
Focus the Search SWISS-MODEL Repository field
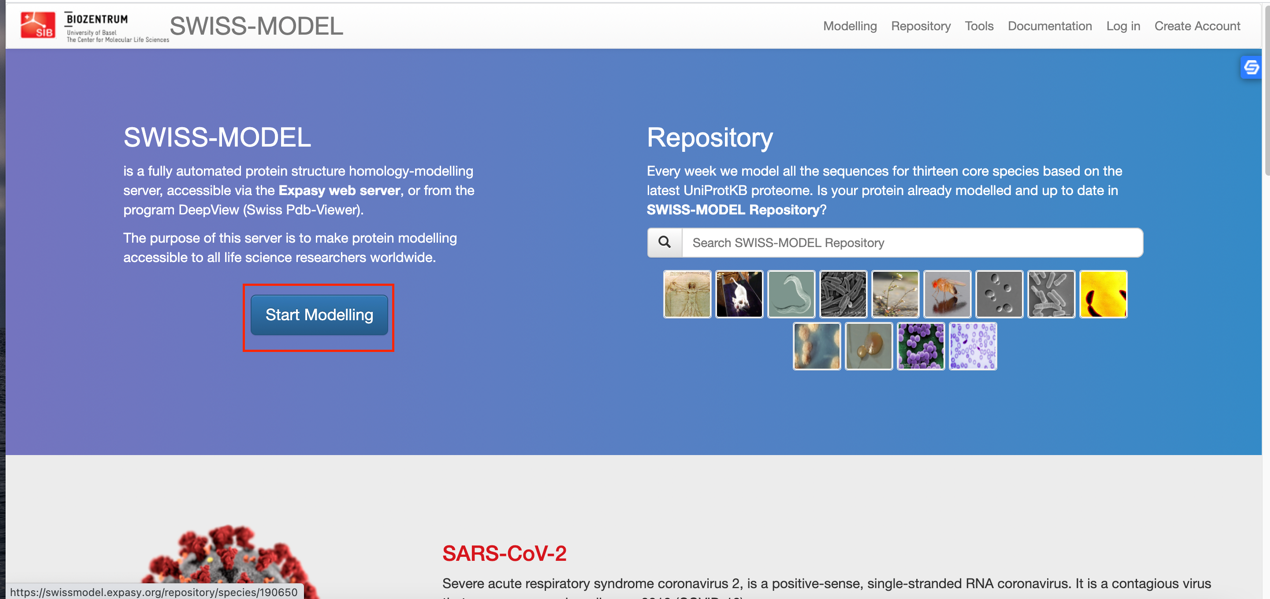[x=912, y=242]
